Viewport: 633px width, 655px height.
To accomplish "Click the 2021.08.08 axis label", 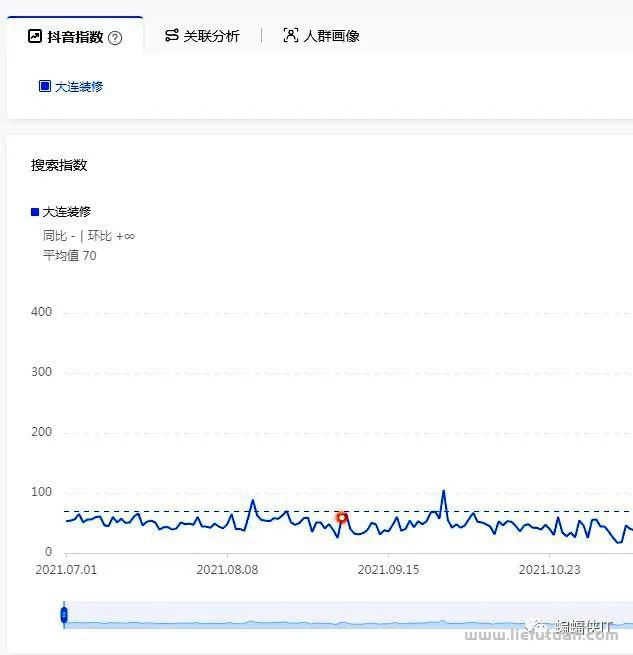I will coord(227,570).
